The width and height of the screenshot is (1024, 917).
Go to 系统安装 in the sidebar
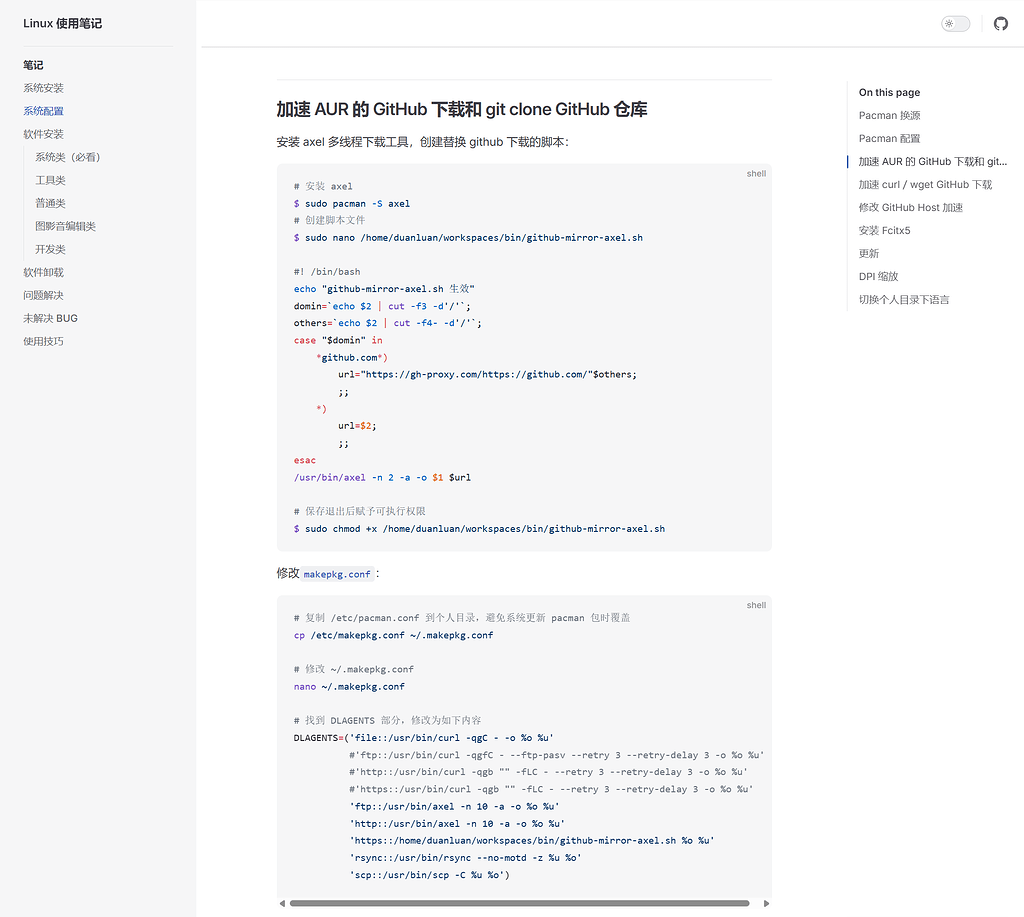pos(44,88)
